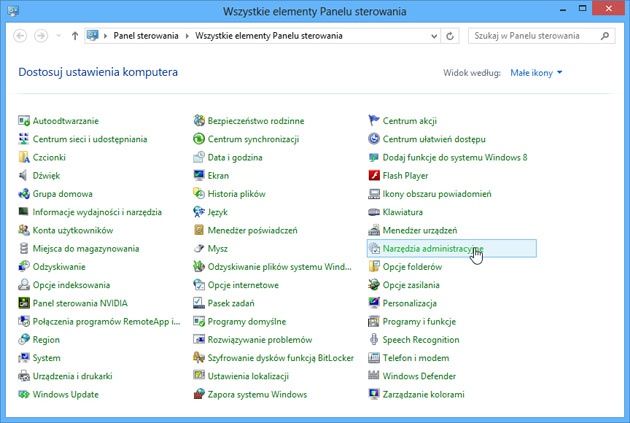Open Centrum sieci i udostępniania
Viewport: 630px width, 423px height.
[x=90, y=139]
